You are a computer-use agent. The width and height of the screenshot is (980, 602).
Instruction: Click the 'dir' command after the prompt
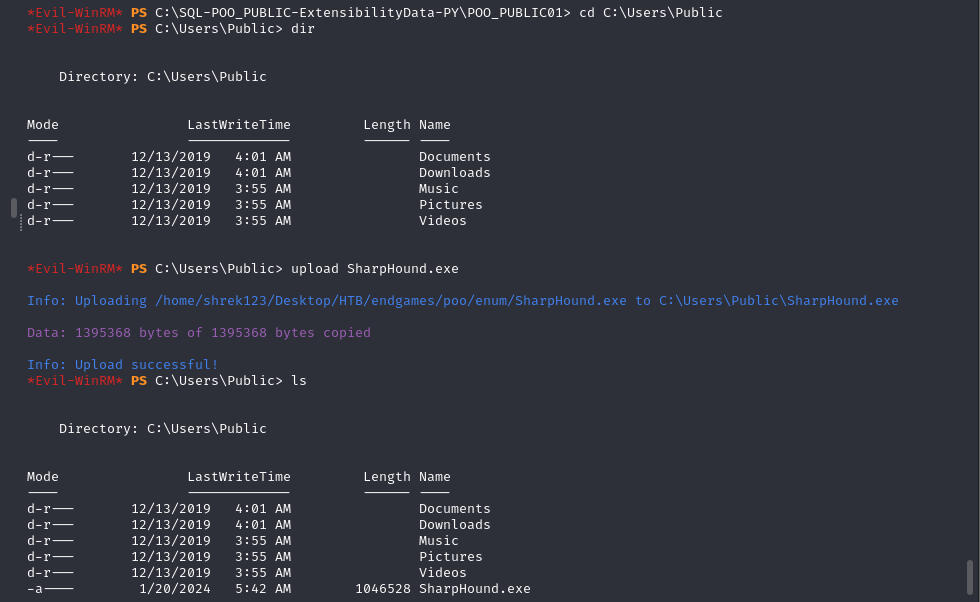pyautogui.click(x=302, y=28)
